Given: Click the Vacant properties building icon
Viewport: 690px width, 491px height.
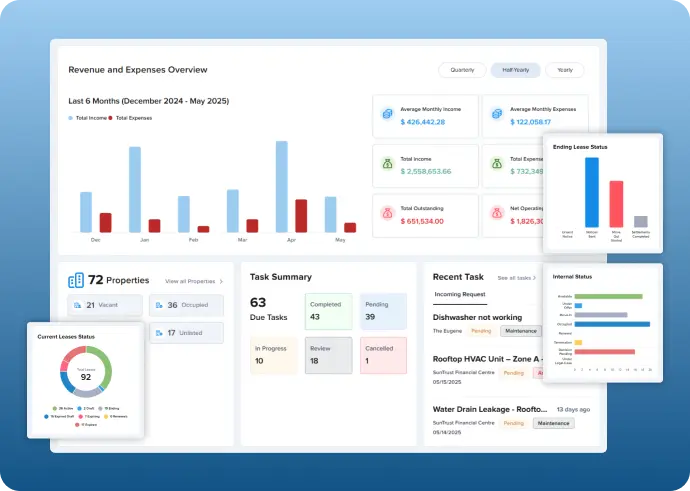Looking at the screenshot, I should click(77, 305).
